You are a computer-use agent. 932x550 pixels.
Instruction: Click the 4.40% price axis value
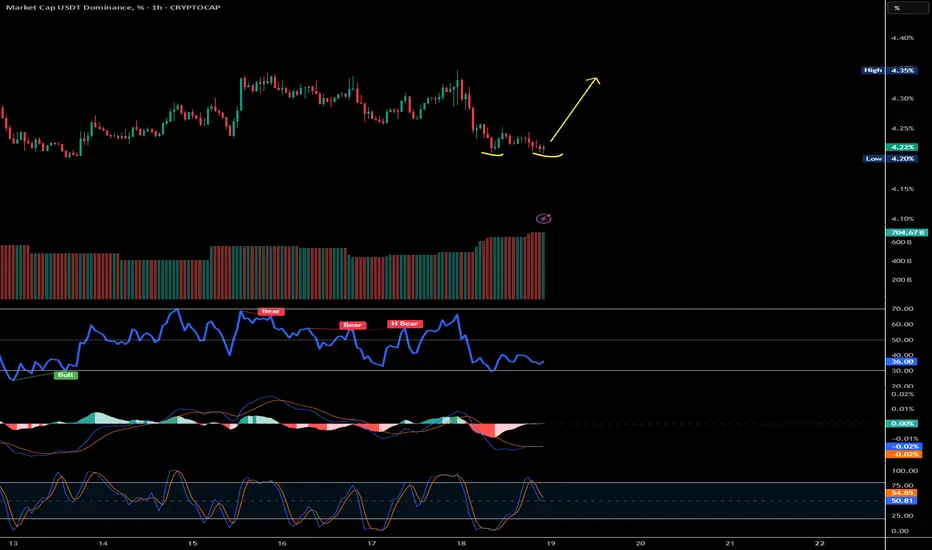[902, 38]
